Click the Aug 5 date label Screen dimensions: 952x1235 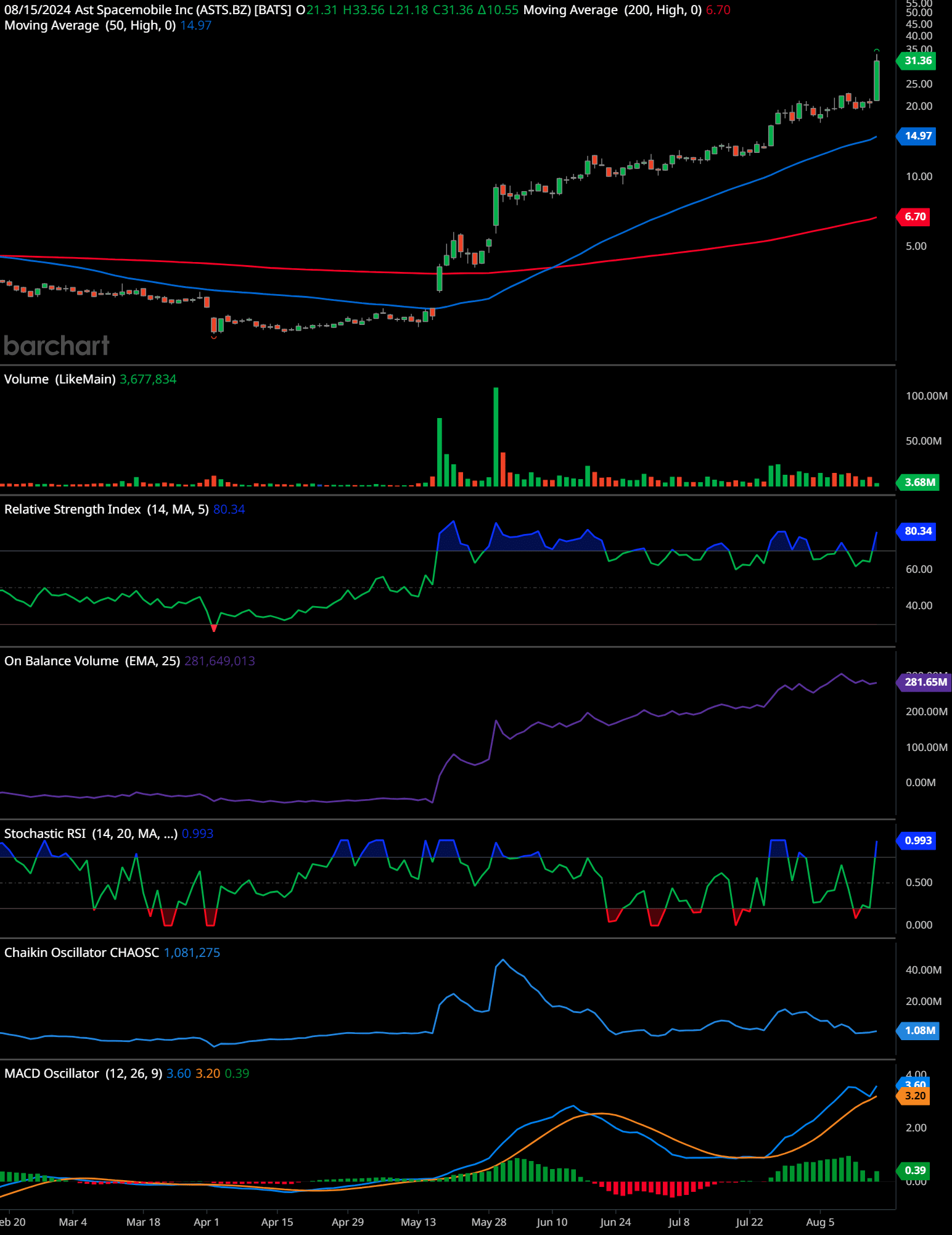(x=820, y=1222)
